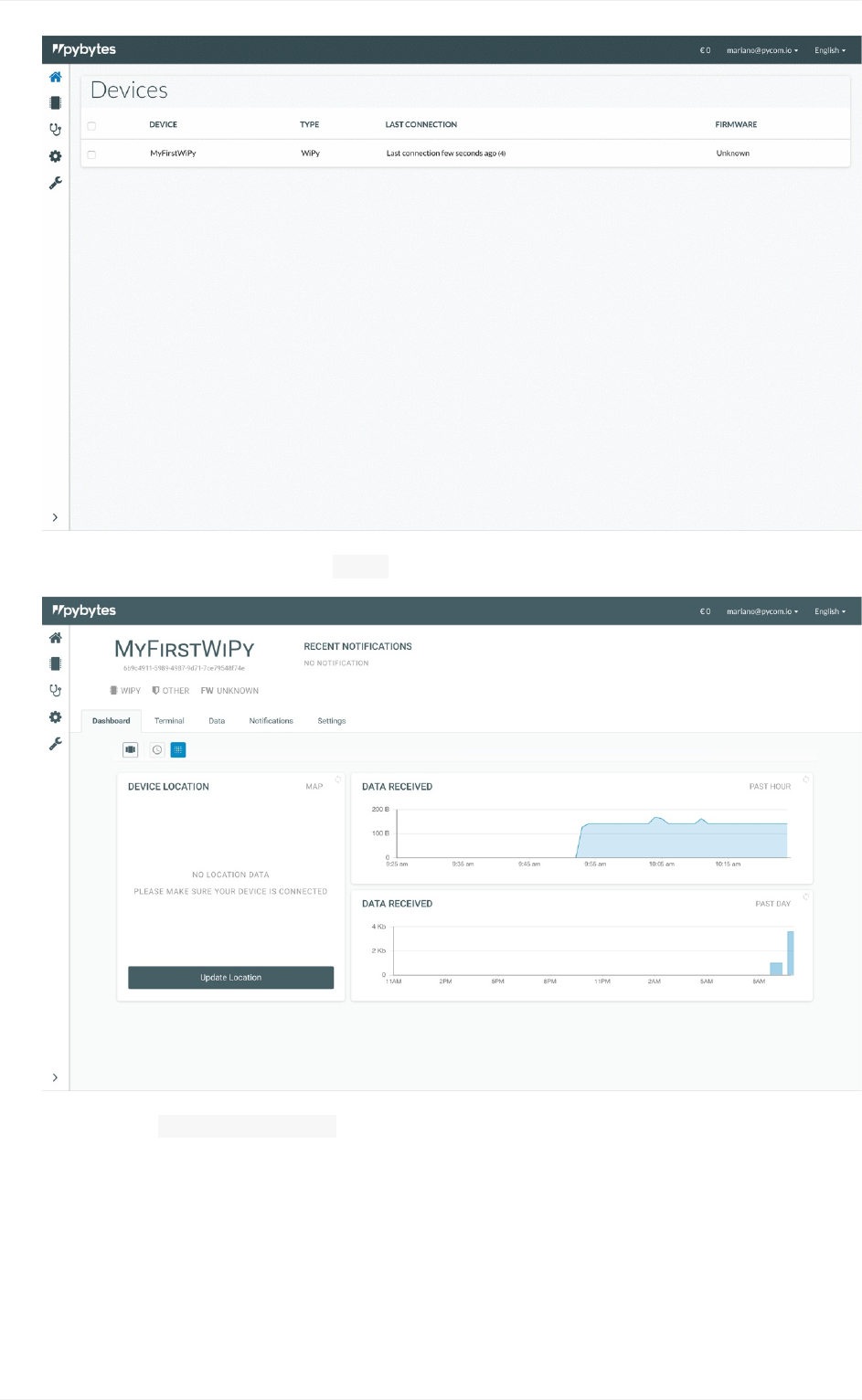The height and width of the screenshot is (1400, 862).
Task: Click the WIPY chip label under the device name
Action: click(125, 691)
